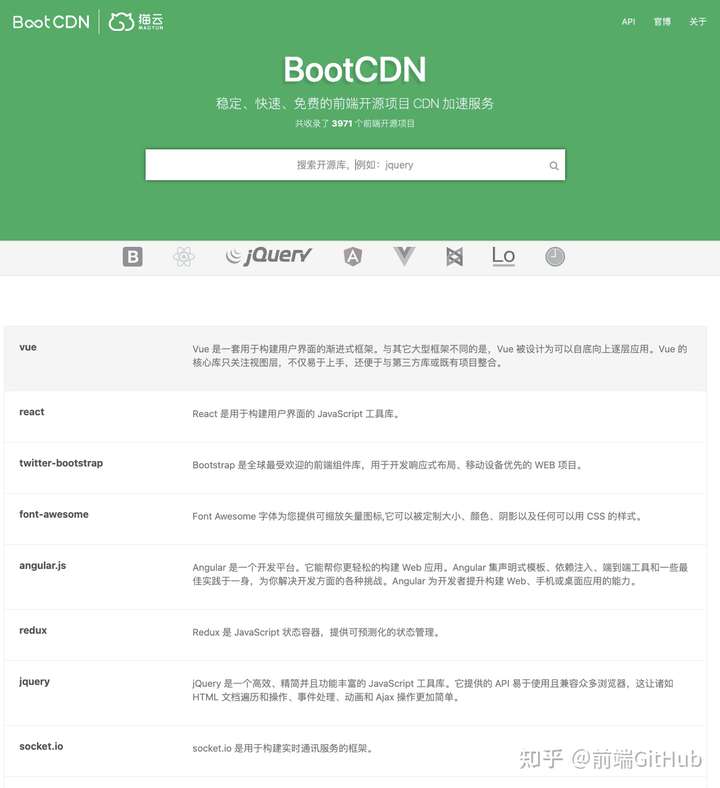720x788 pixels.
Task: Open the Bootstrap B icon
Action: 133,257
